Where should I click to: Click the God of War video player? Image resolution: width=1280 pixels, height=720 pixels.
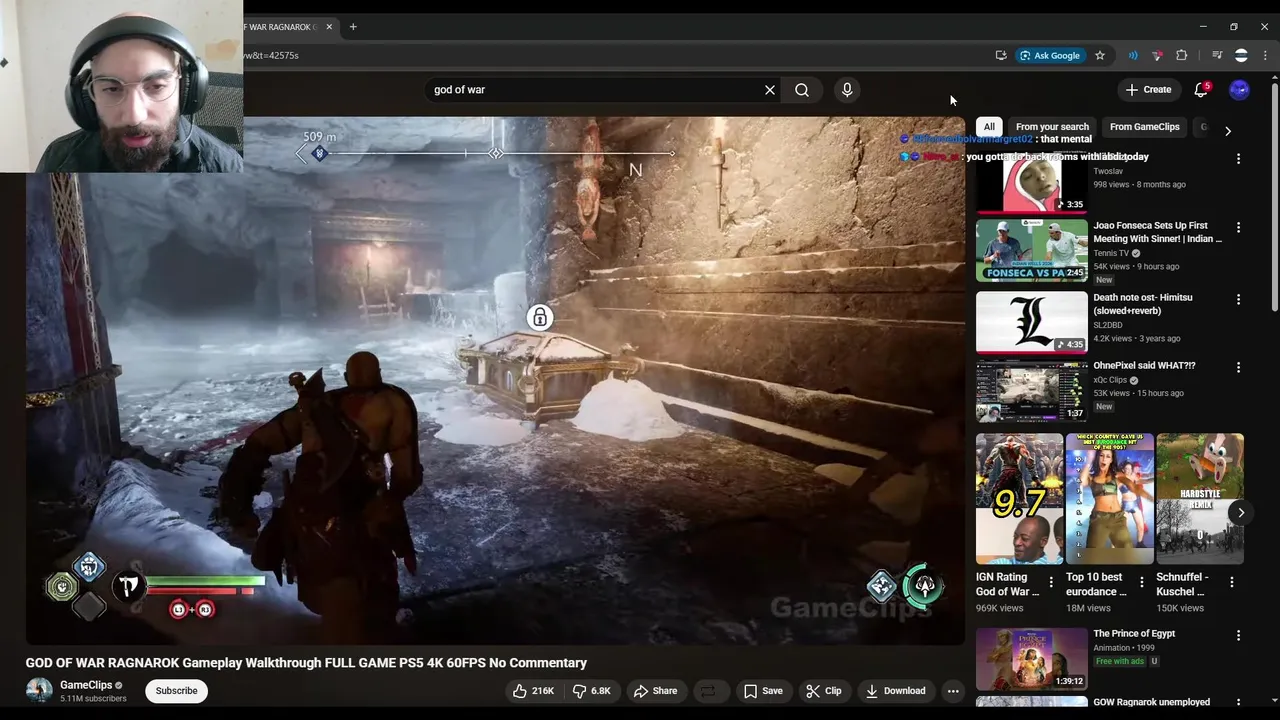pyautogui.click(x=495, y=381)
